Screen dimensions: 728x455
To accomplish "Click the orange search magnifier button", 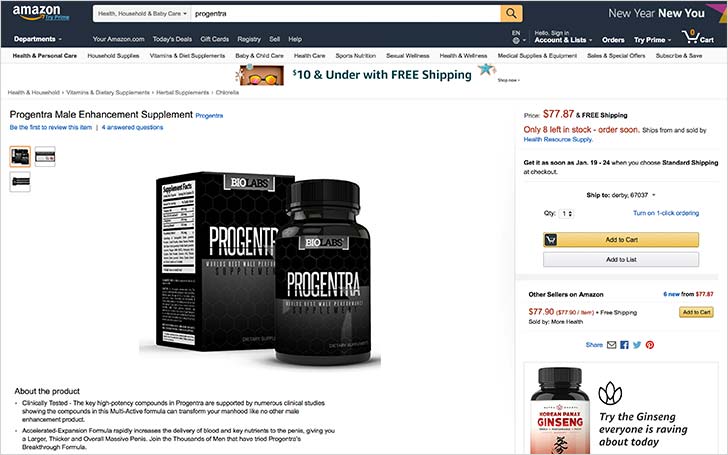I will point(511,13).
